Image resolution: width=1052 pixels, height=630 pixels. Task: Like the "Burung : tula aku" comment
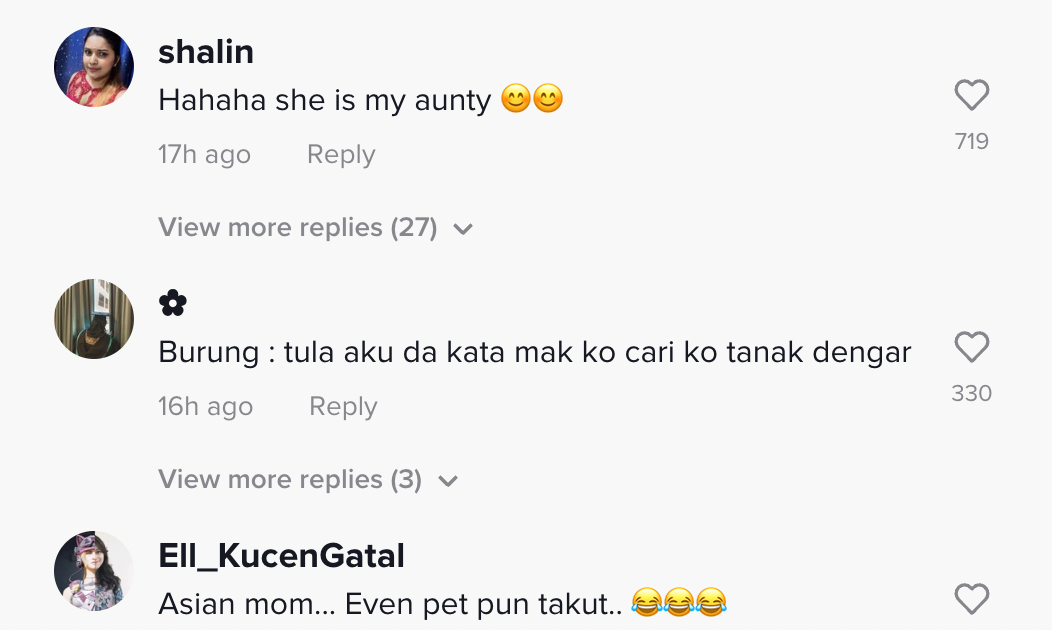pyautogui.click(x=971, y=348)
